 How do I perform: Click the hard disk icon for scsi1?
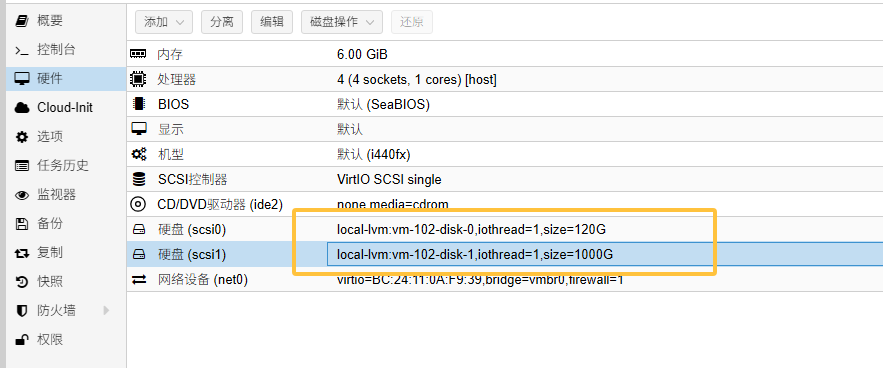[x=138, y=255]
